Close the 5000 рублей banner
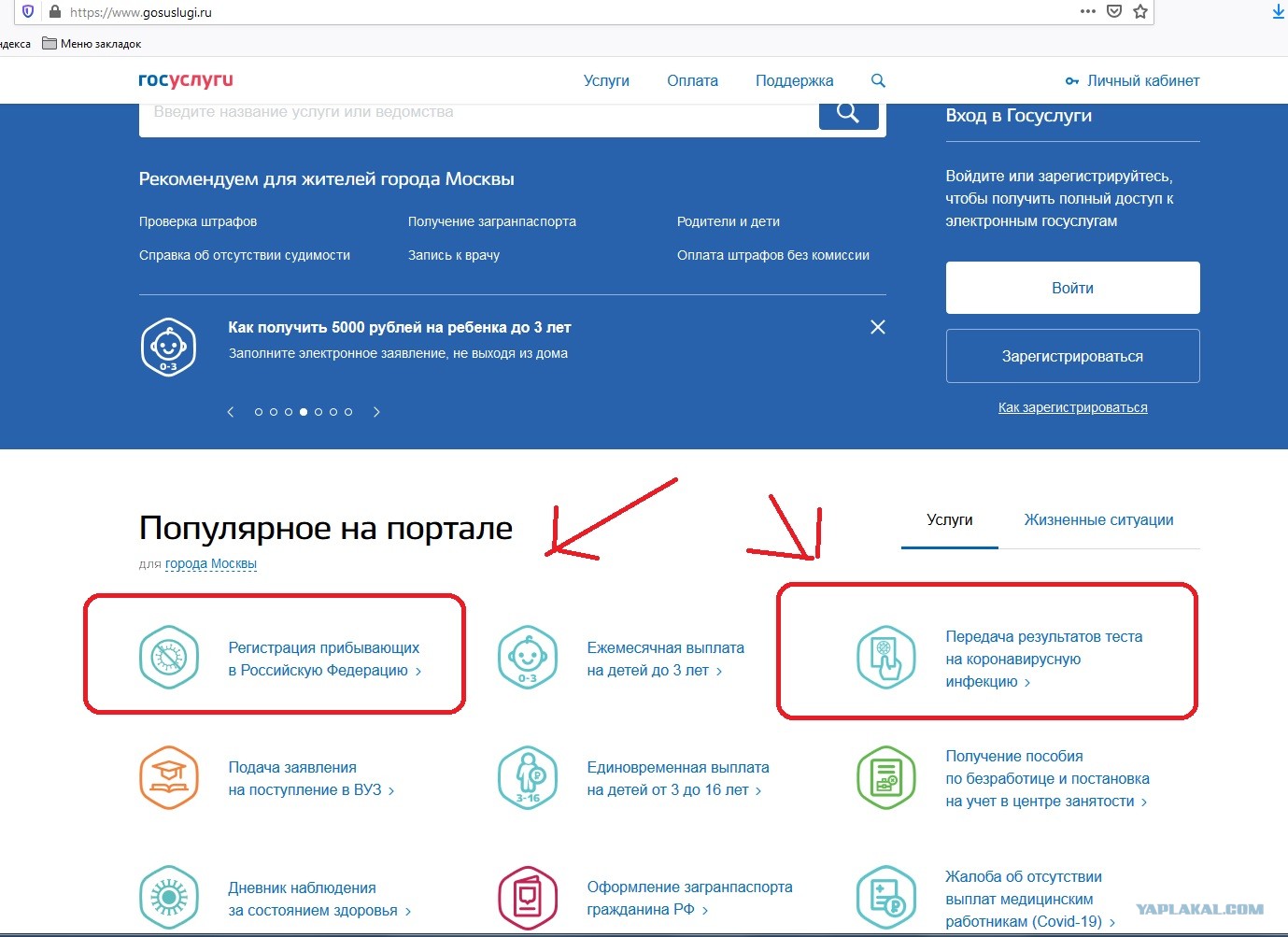 (x=878, y=327)
